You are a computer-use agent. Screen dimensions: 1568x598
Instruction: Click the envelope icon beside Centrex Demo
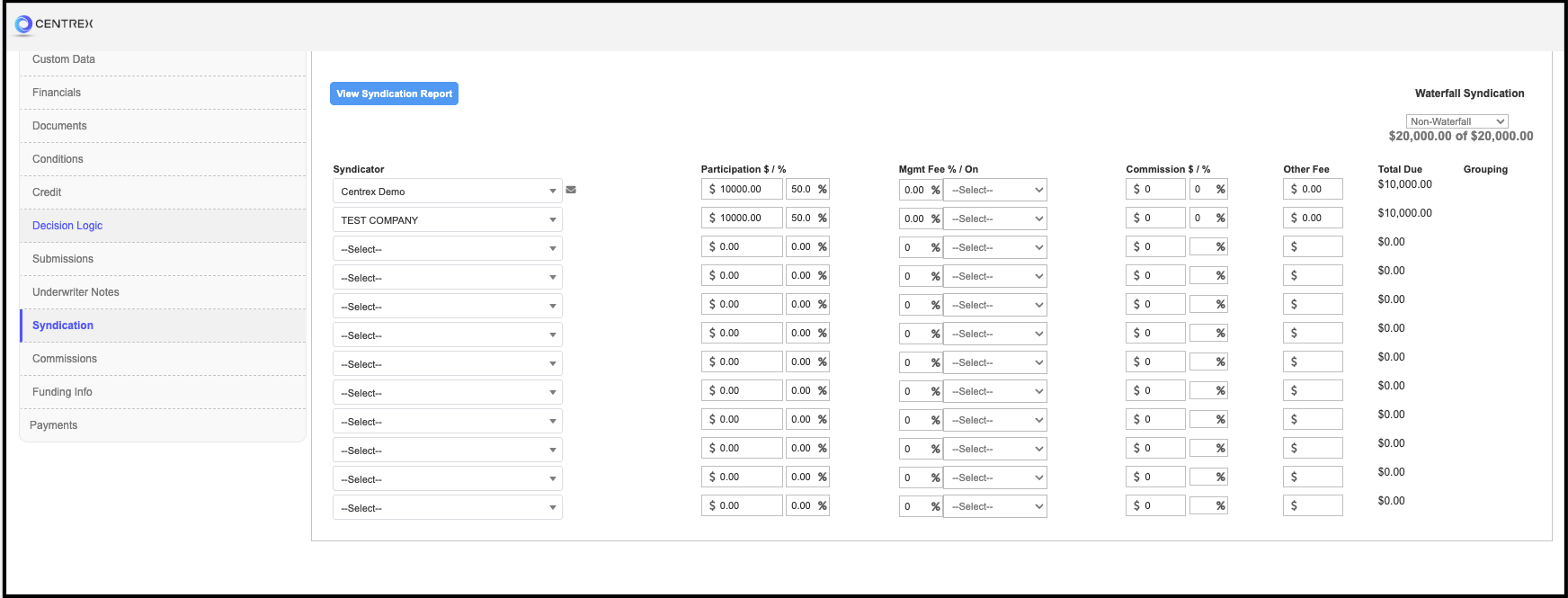coord(571,190)
